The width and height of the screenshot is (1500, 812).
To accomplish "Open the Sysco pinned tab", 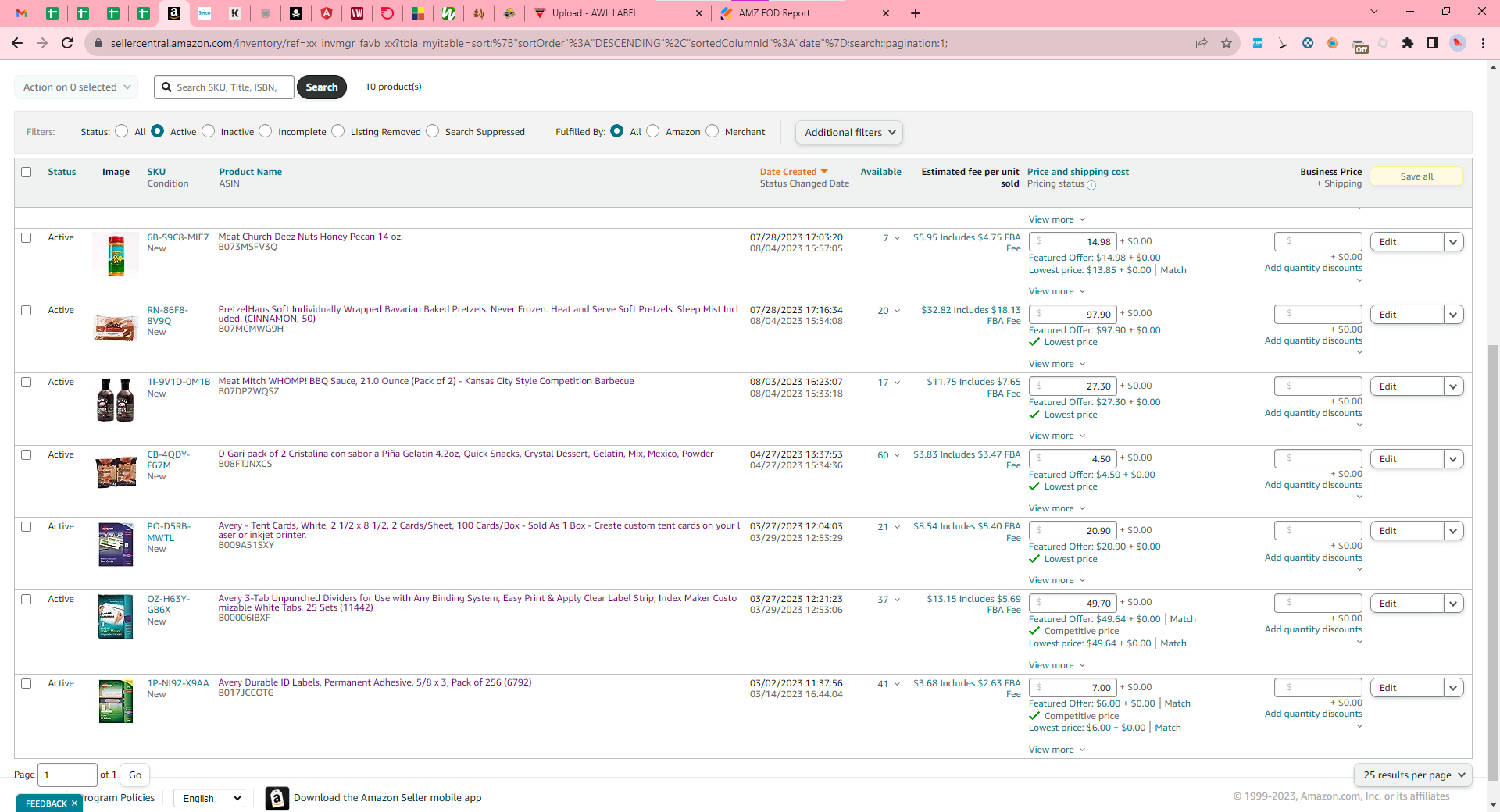I will (205, 13).
